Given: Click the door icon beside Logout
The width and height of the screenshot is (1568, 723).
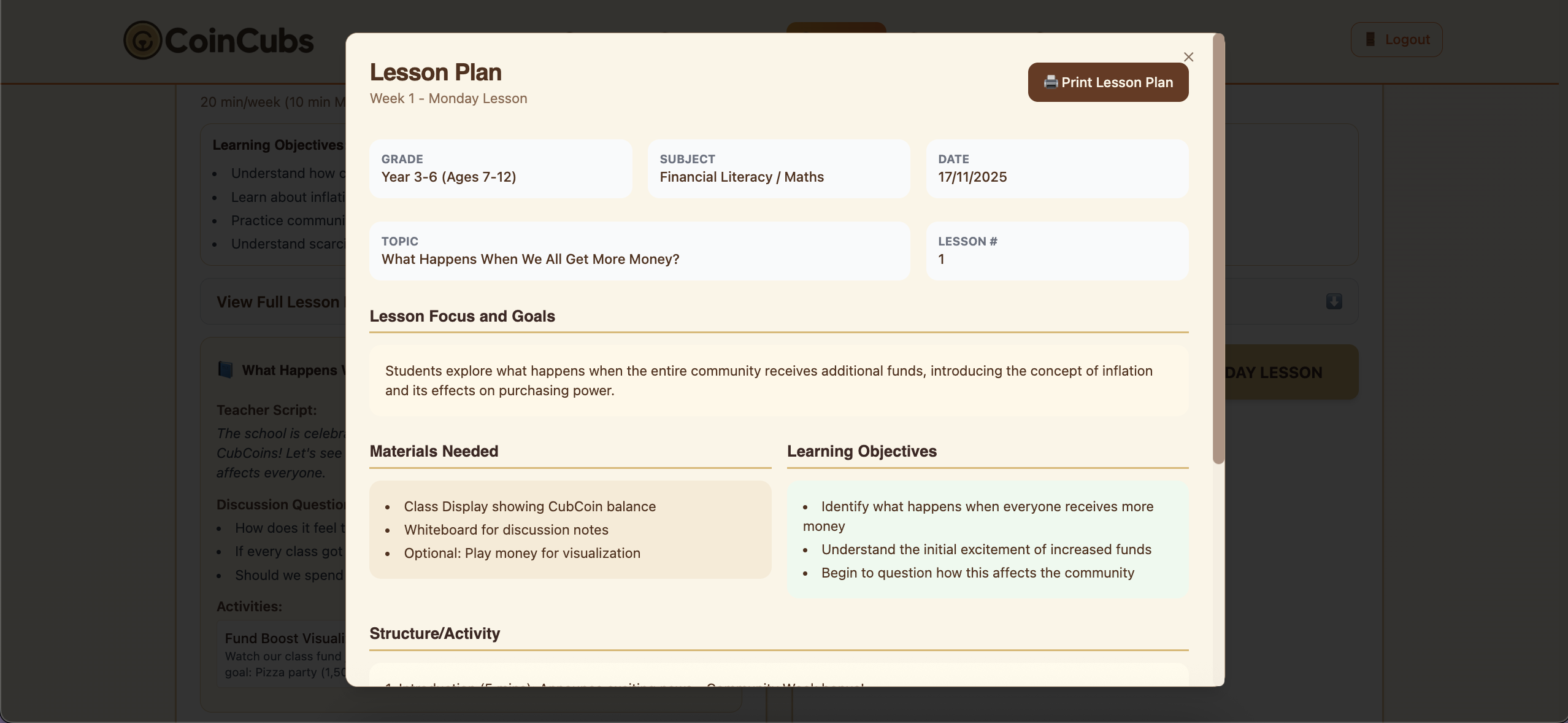Looking at the screenshot, I should (x=1370, y=39).
